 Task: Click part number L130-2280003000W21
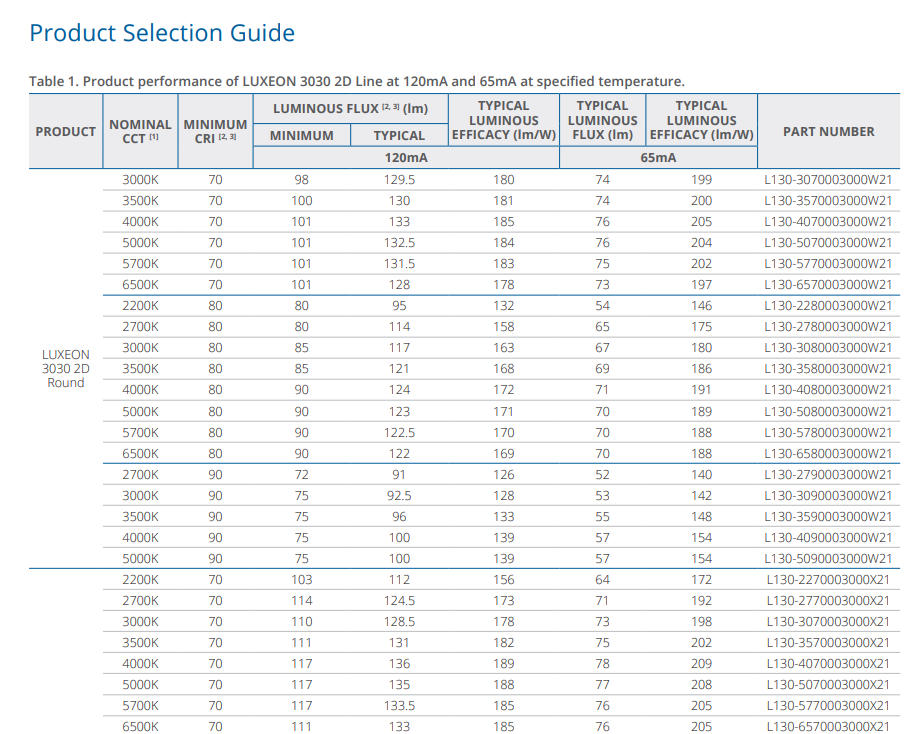click(x=828, y=306)
